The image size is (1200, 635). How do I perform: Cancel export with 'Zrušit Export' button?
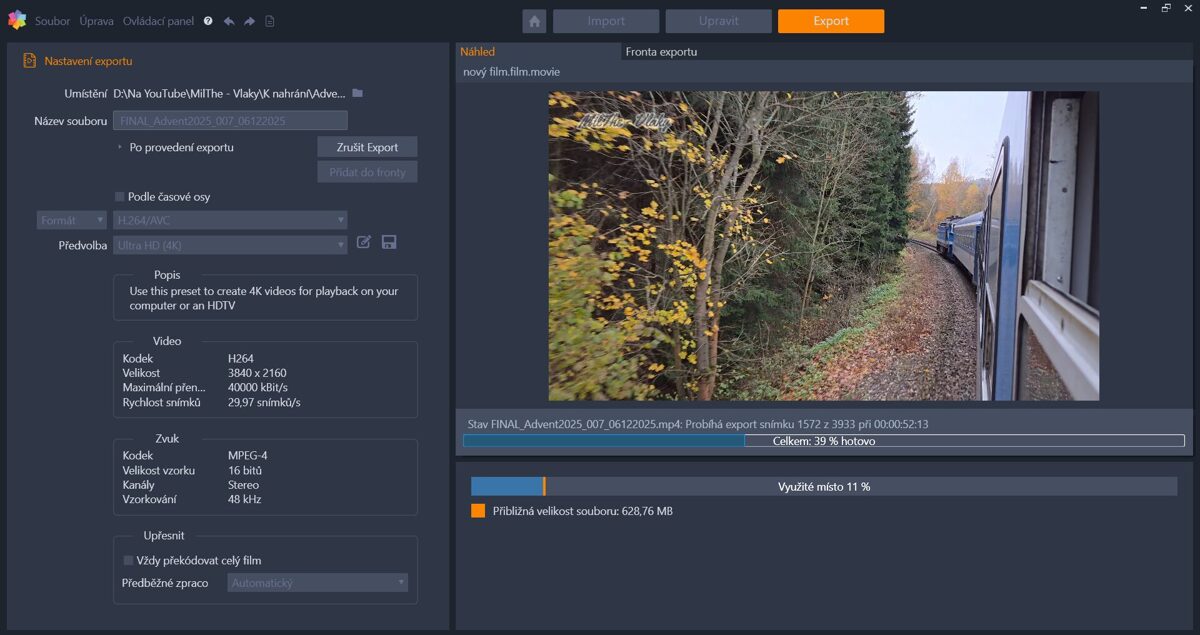[367, 147]
